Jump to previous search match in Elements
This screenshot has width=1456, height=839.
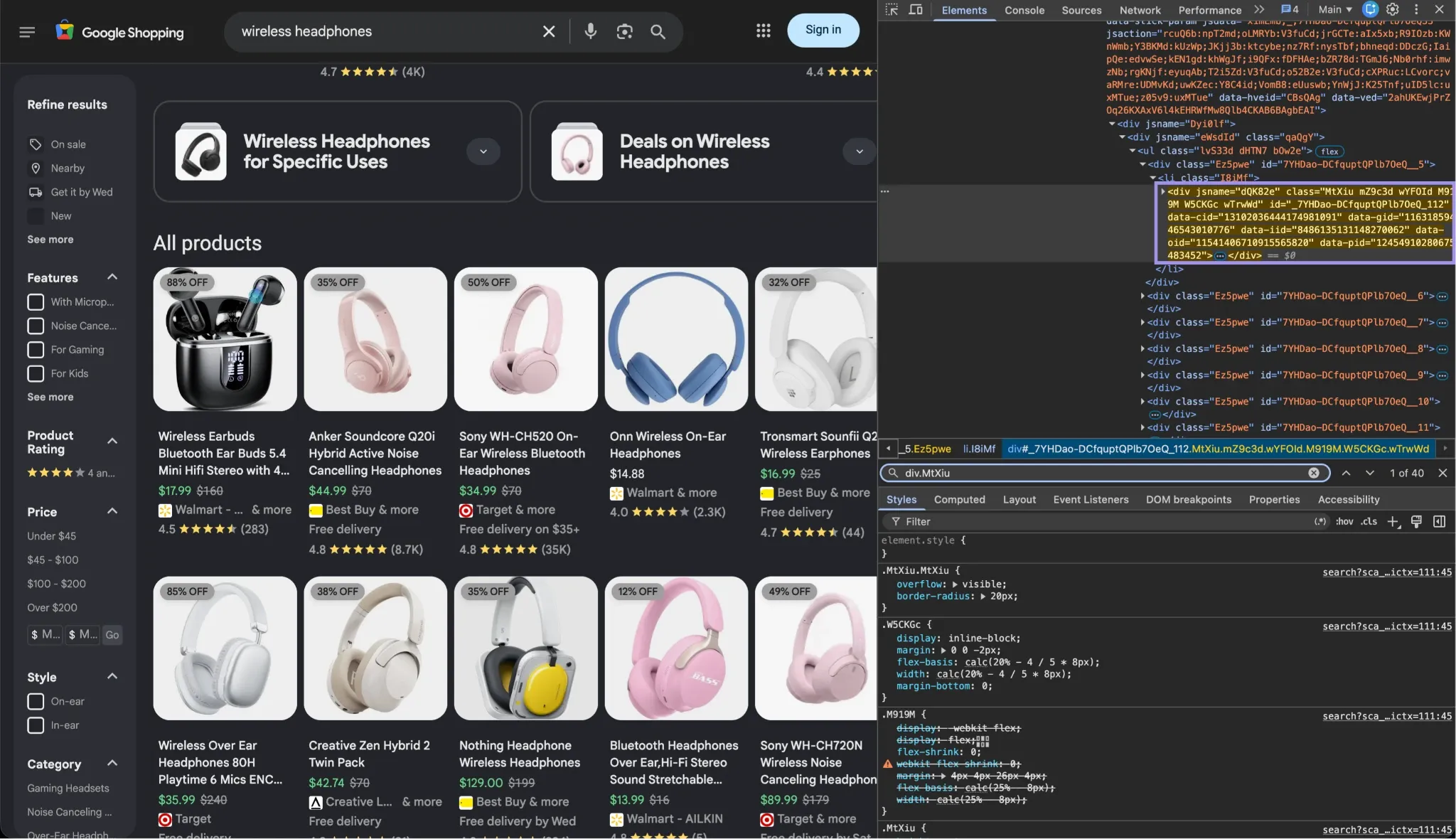point(1346,473)
